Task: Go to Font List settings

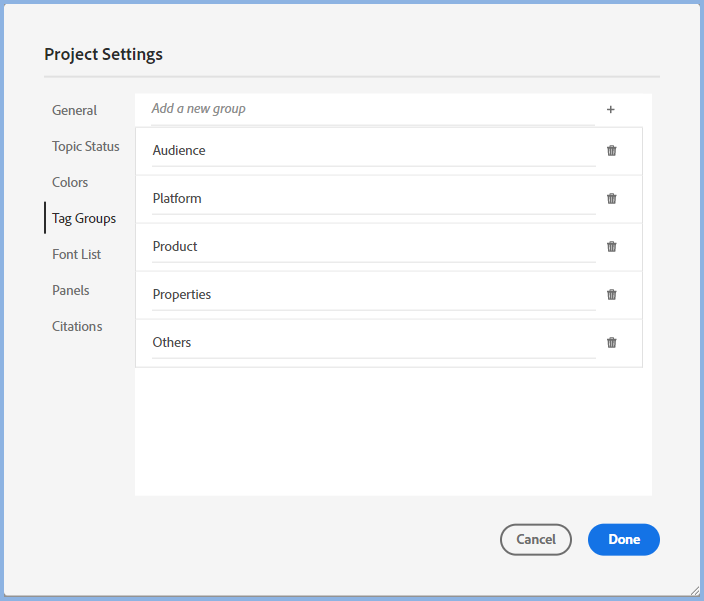Action: point(77,255)
